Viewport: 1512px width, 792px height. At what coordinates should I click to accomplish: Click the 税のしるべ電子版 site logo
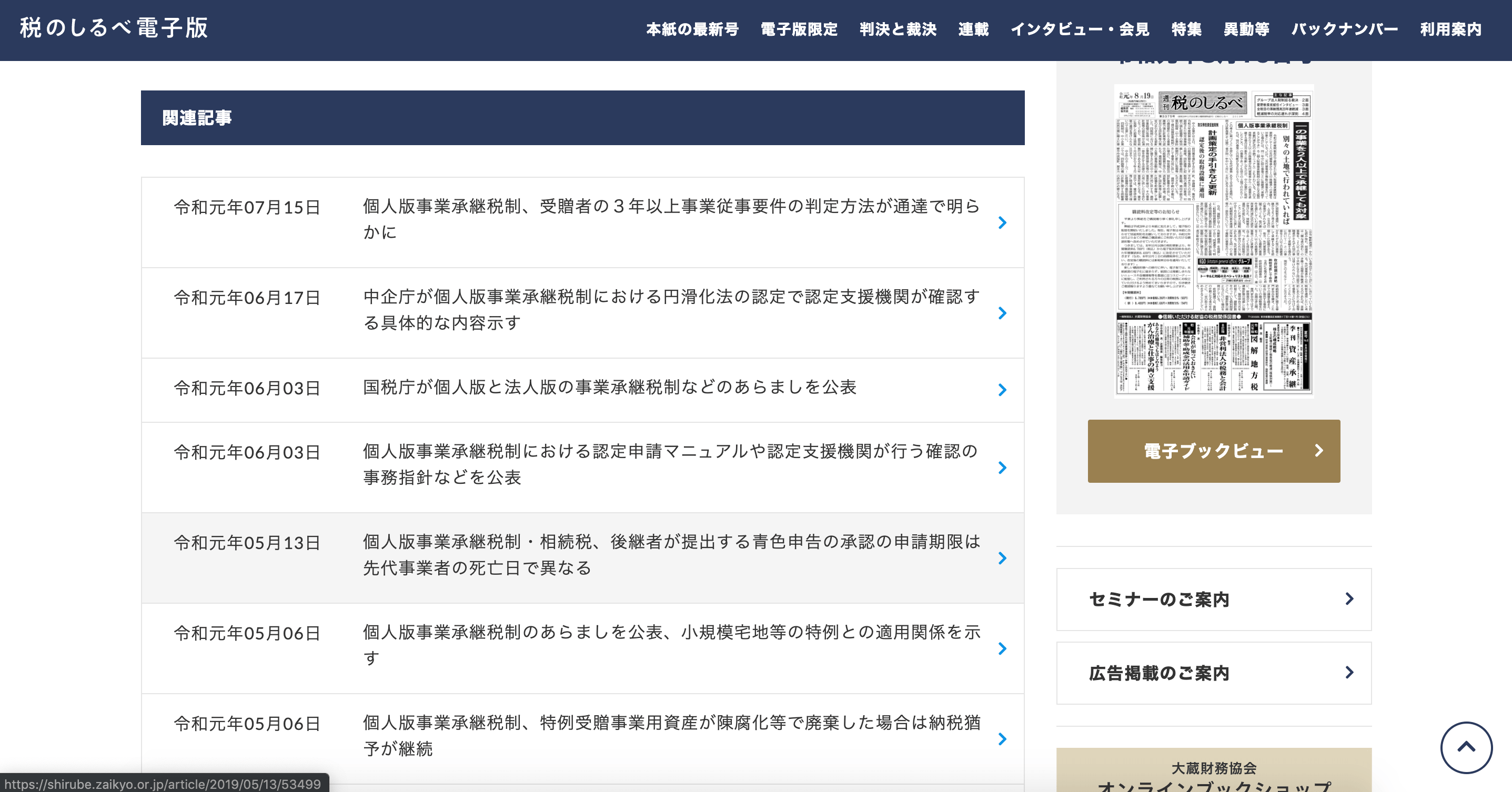pyautogui.click(x=114, y=27)
